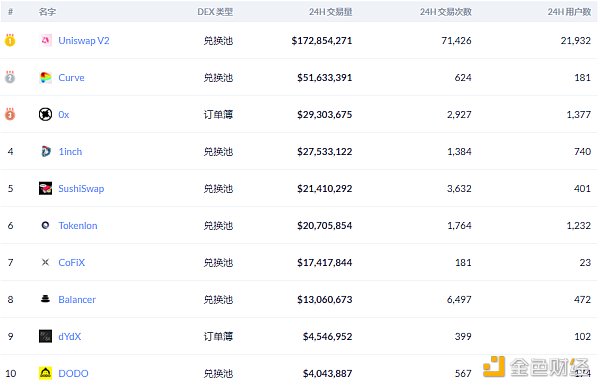Click the CoFiX cross logo icon
Viewport: 600px width, 388px height.
[x=45, y=262]
